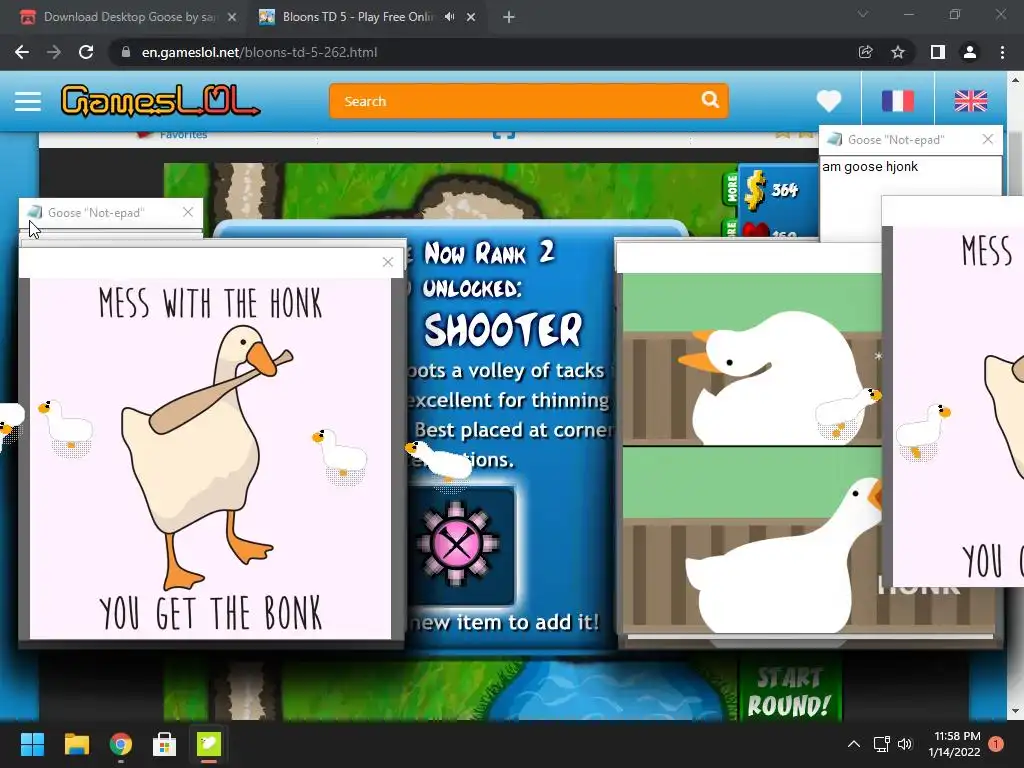Click the page vertical scrollbar
1024x768 pixels.
(x=1015, y=396)
